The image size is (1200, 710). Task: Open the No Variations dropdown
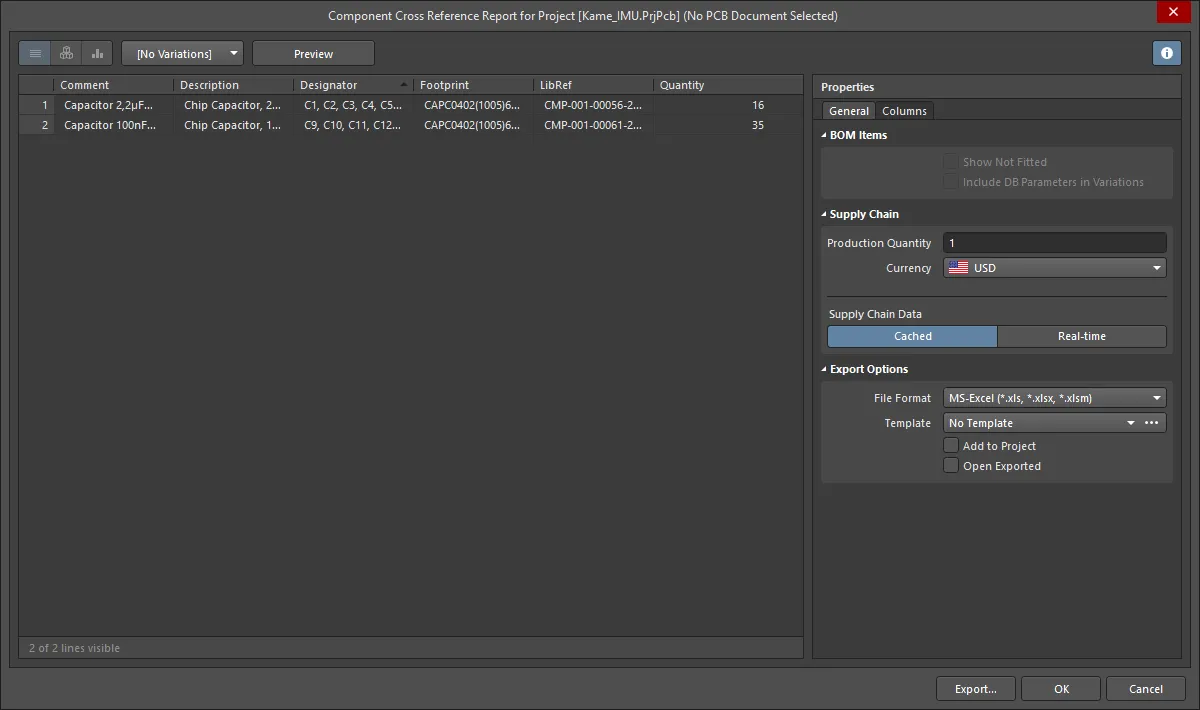click(182, 53)
